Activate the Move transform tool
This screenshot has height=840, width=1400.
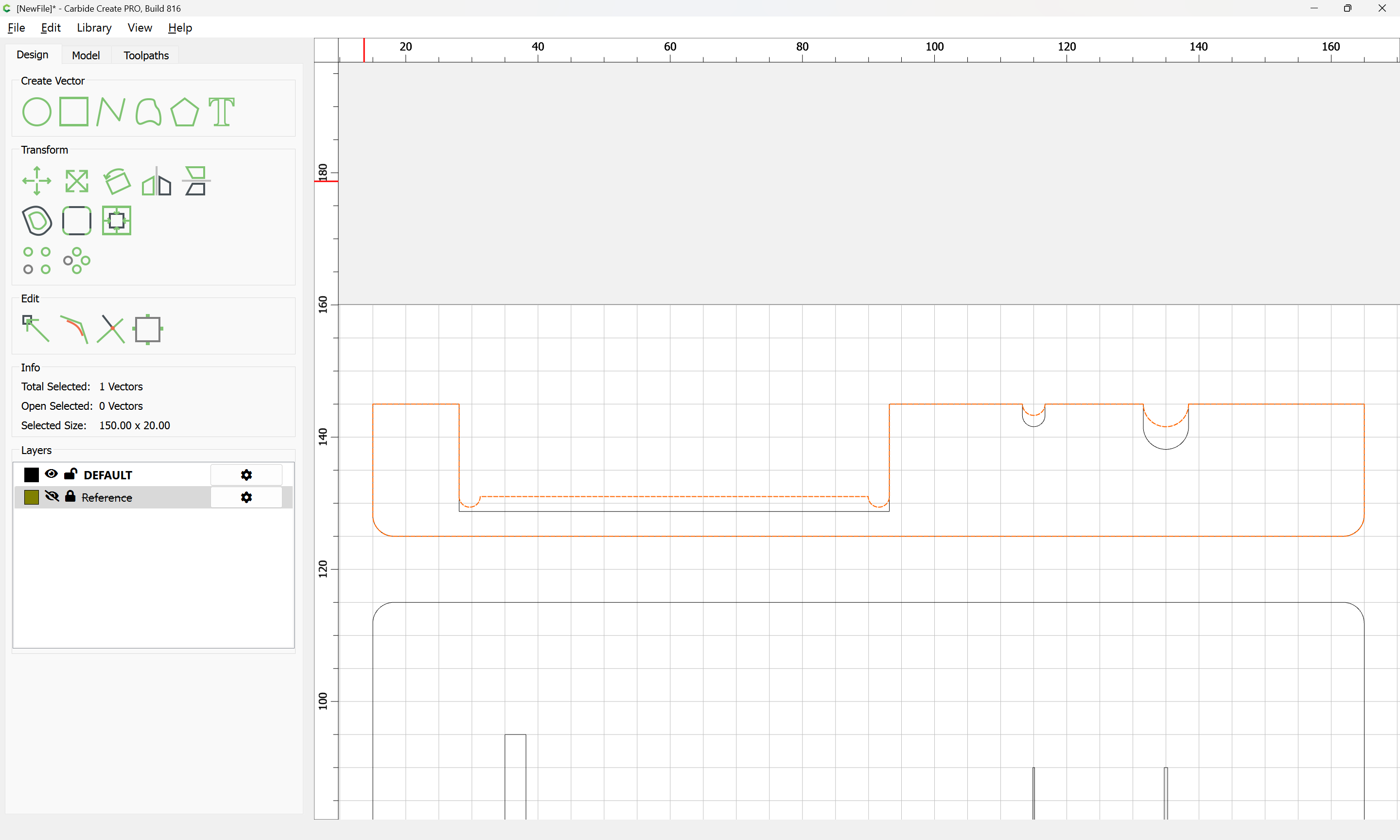click(x=37, y=181)
